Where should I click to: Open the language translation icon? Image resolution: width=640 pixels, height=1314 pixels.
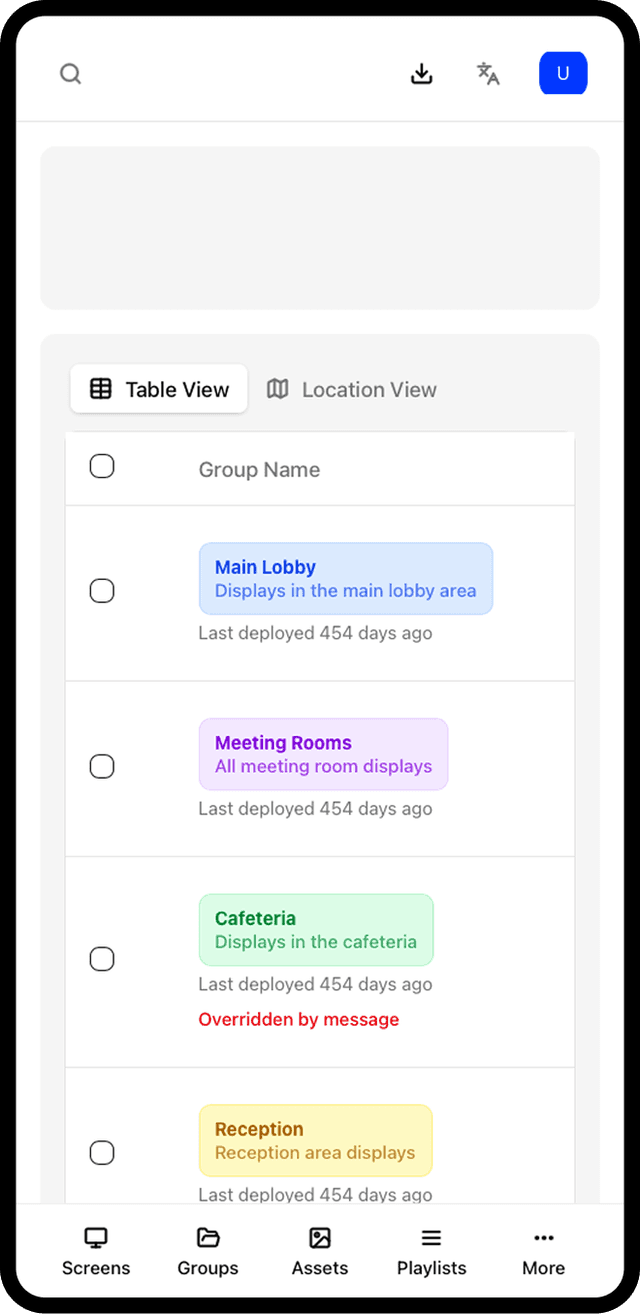coord(488,74)
